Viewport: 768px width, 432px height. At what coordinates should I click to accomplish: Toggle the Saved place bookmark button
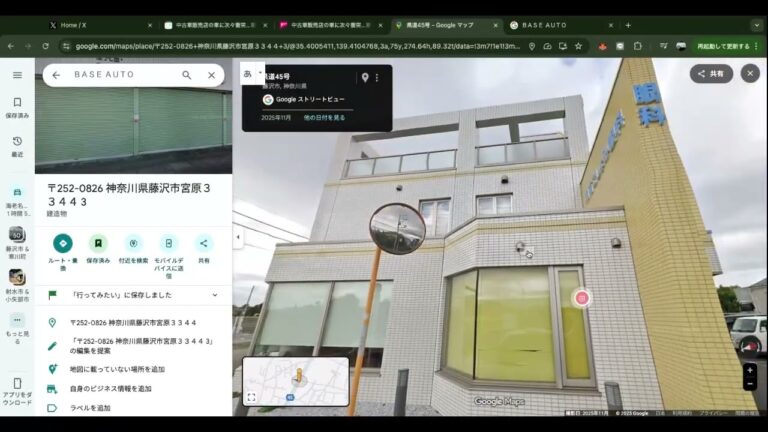coord(98,243)
